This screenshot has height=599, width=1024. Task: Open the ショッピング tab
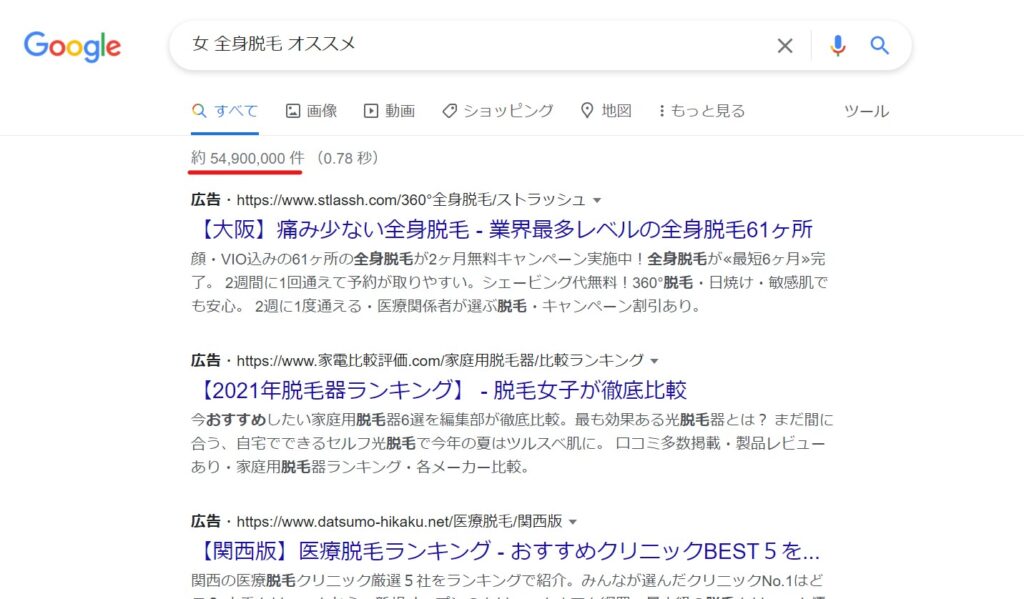click(498, 110)
